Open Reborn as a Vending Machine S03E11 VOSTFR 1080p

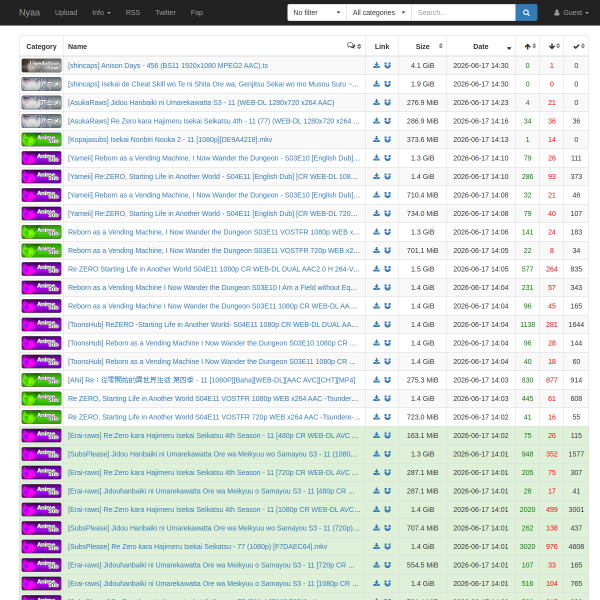coord(214,232)
